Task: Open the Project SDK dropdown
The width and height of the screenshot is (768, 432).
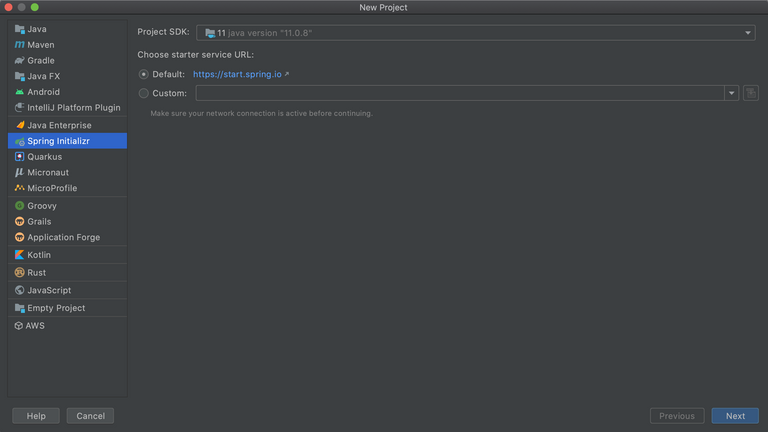Action: click(476, 33)
